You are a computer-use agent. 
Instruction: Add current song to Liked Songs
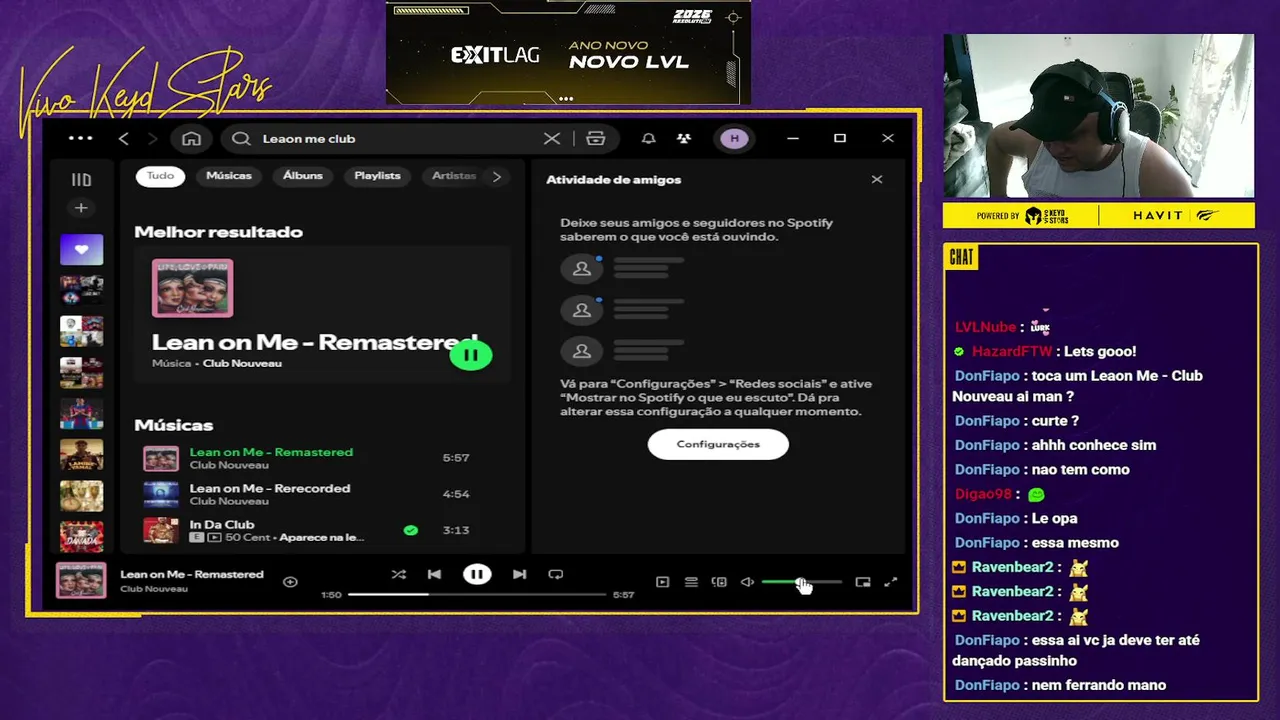(290, 581)
